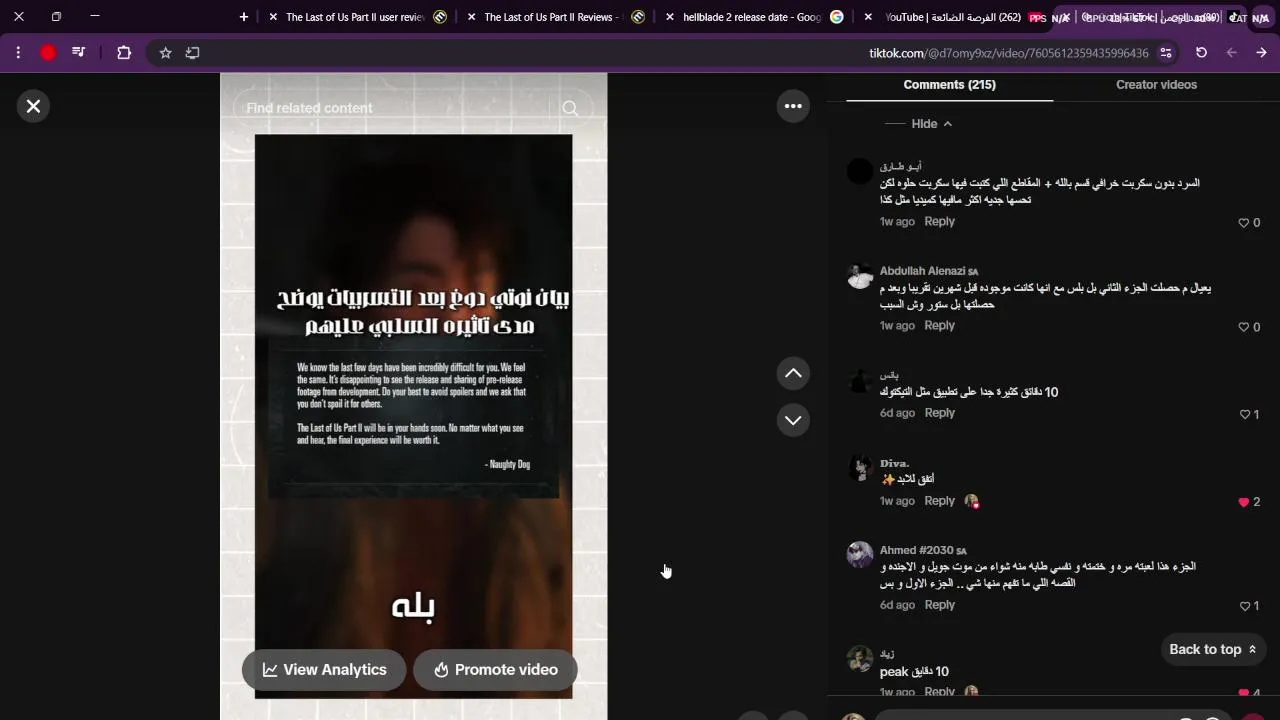Select the Comments (215) tab
This screenshot has width=1280, height=720.
click(949, 85)
